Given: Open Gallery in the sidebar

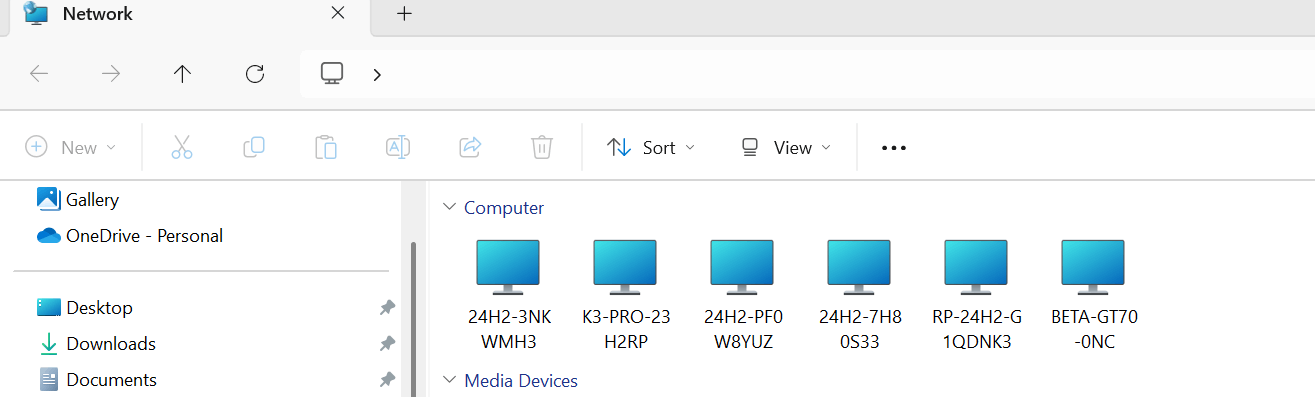Looking at the screenshot, I should coord(78,200).
